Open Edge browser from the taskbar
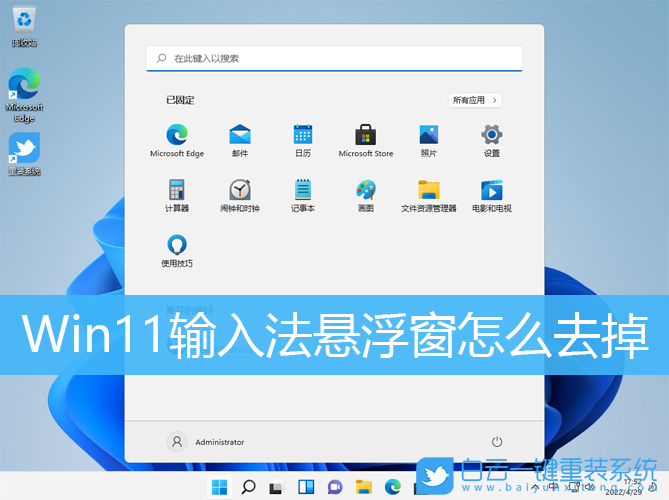 point(393,486)
